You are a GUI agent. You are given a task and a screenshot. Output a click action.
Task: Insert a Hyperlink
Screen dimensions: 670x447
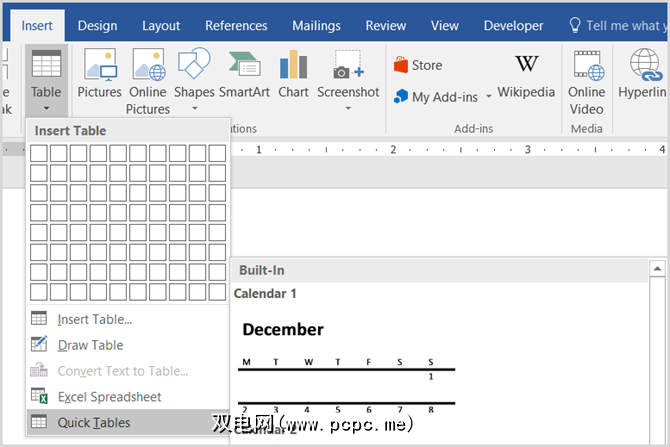(644, 74)
